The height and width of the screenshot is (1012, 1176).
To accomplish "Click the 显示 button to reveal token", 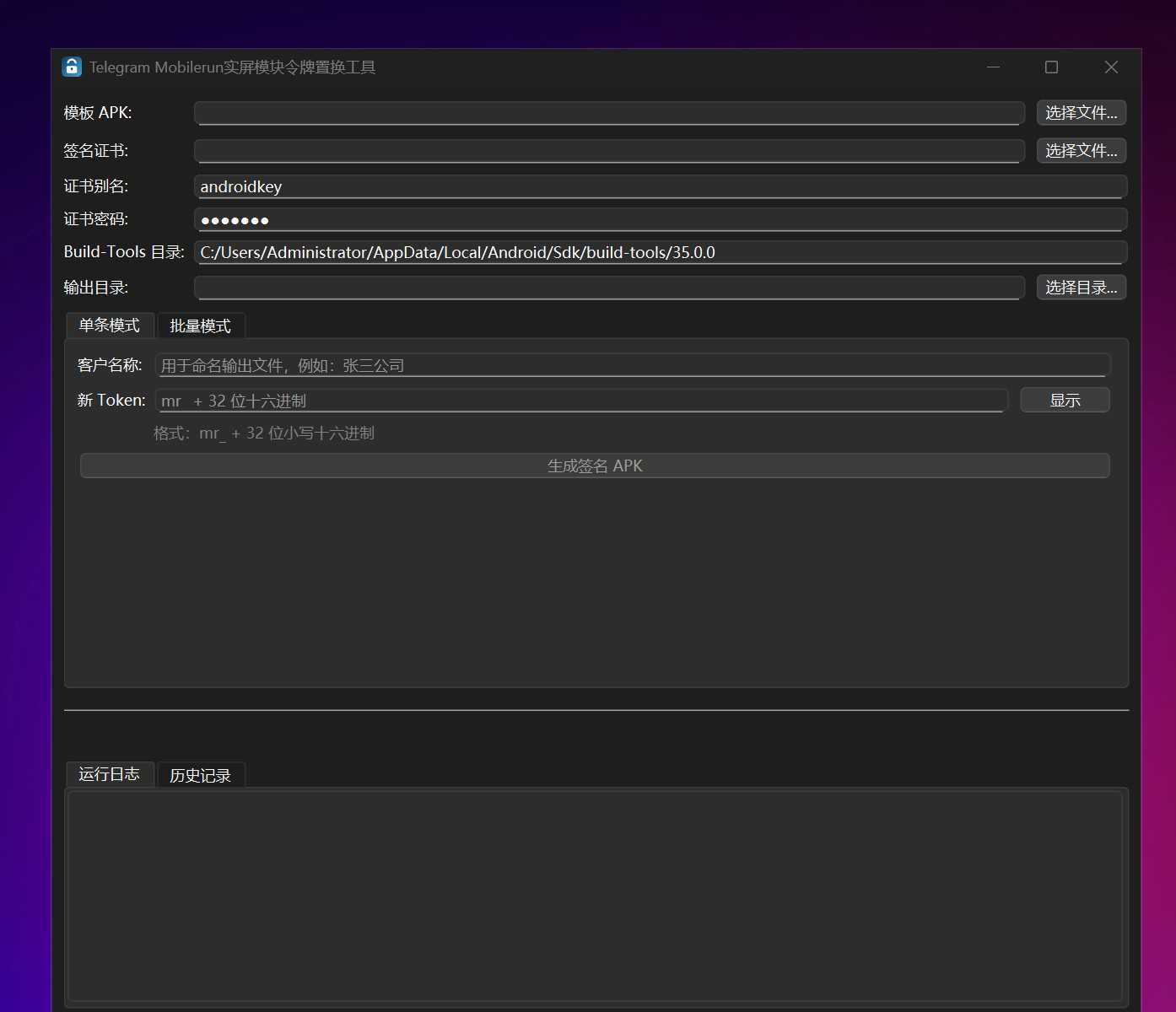I will (x=1065, y=400).
